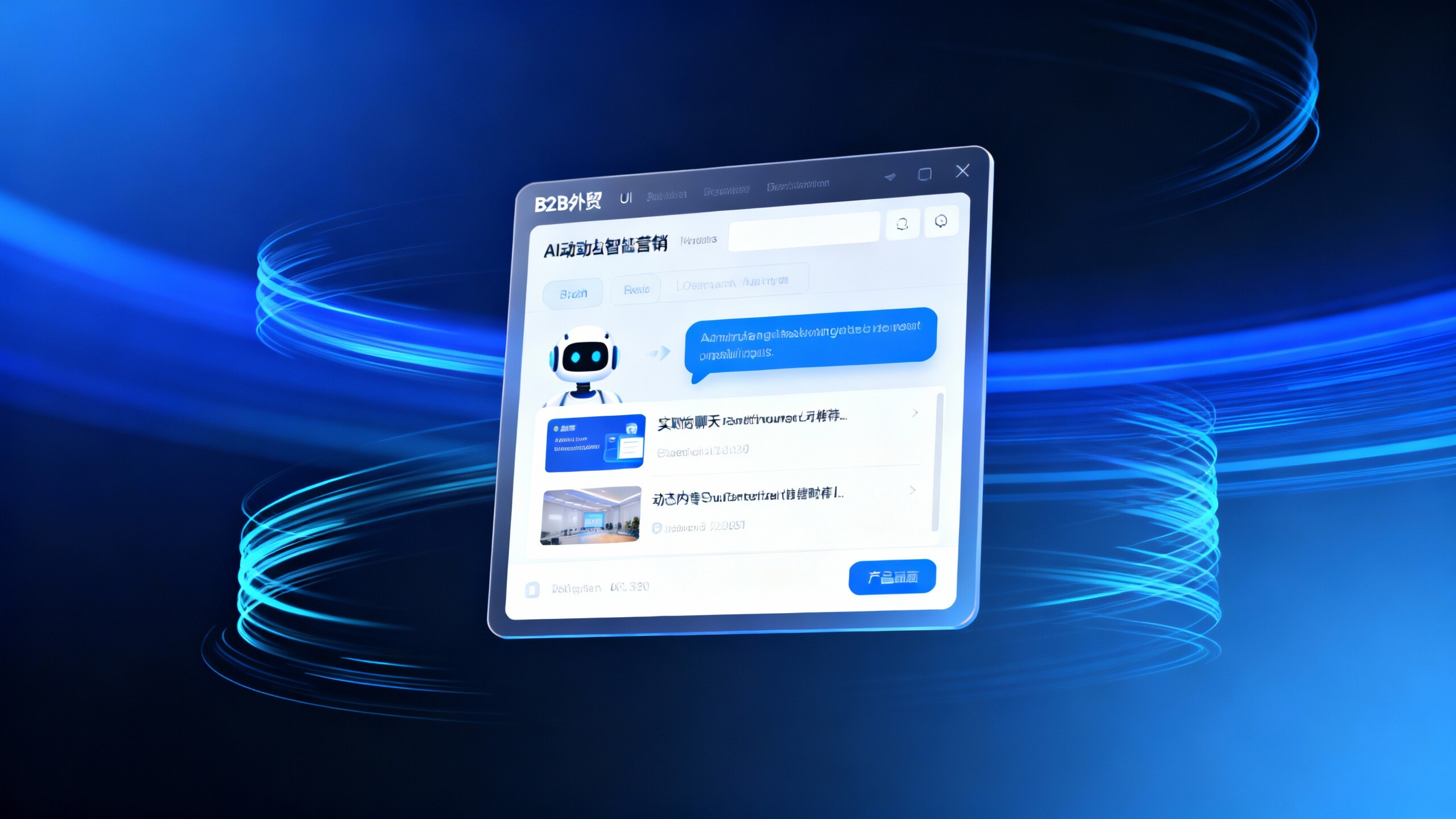Click the small arrow beside the robot

point(660,354)
